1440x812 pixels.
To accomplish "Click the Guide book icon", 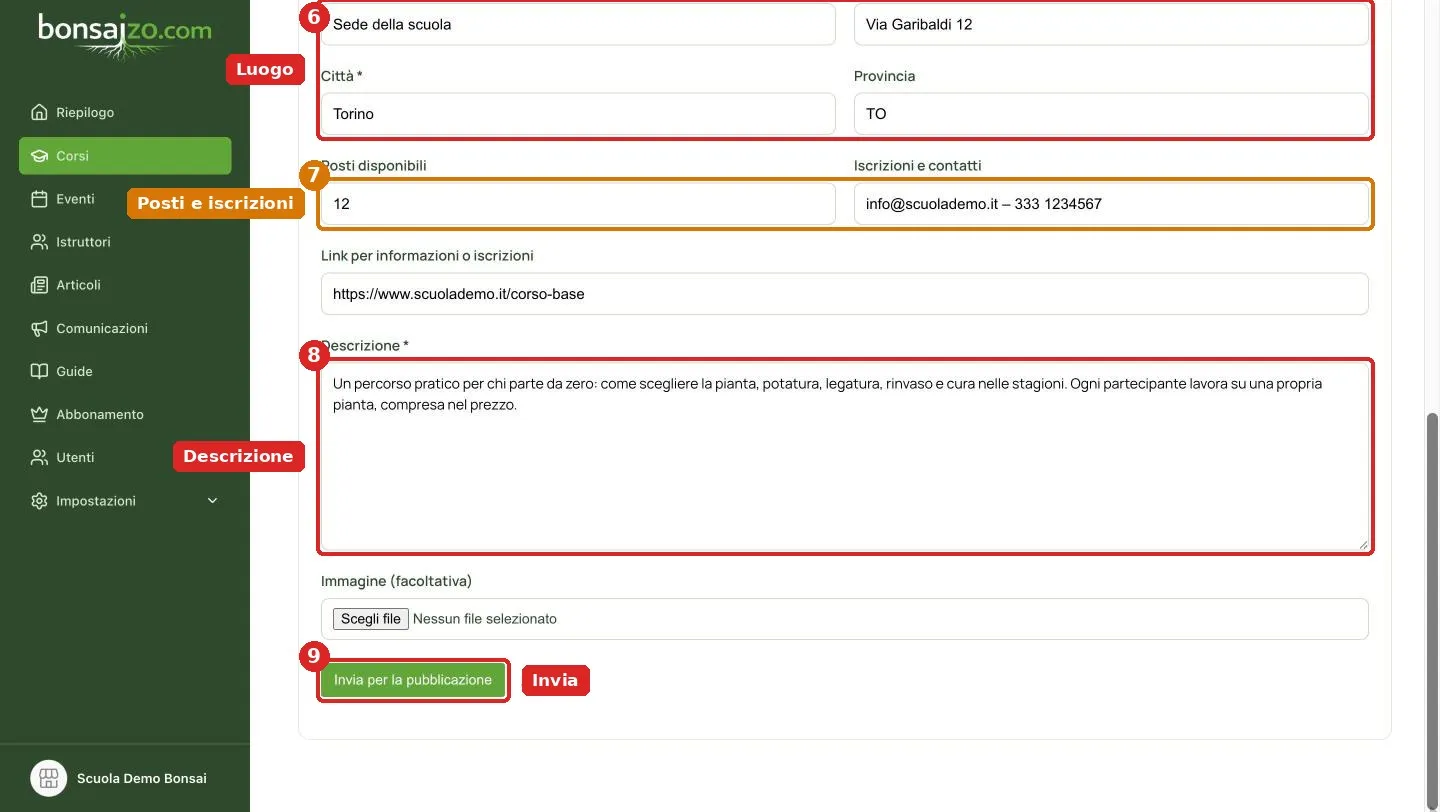I will (x=39, y=371).
